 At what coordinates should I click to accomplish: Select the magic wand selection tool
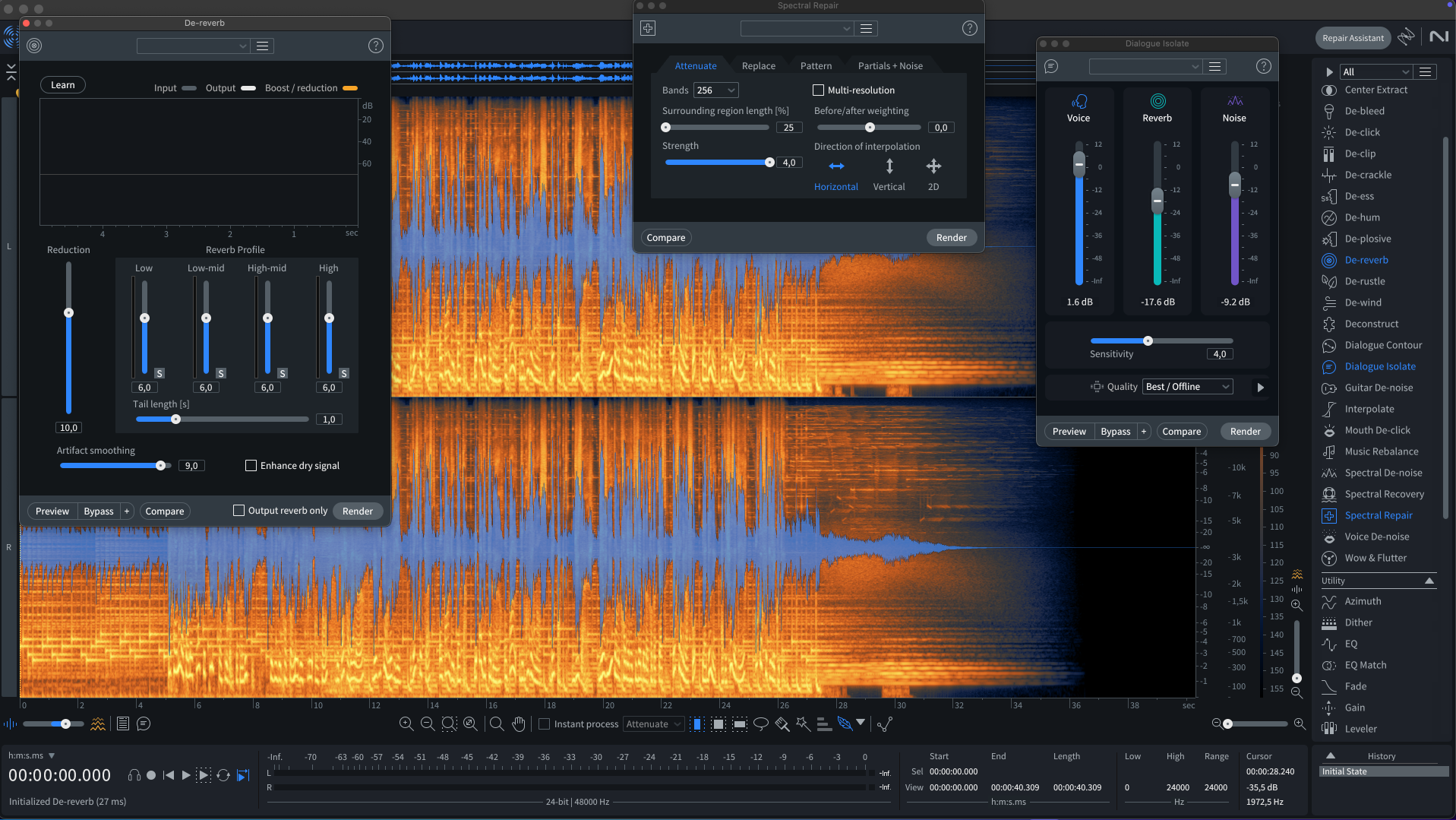tap(803, 724)
